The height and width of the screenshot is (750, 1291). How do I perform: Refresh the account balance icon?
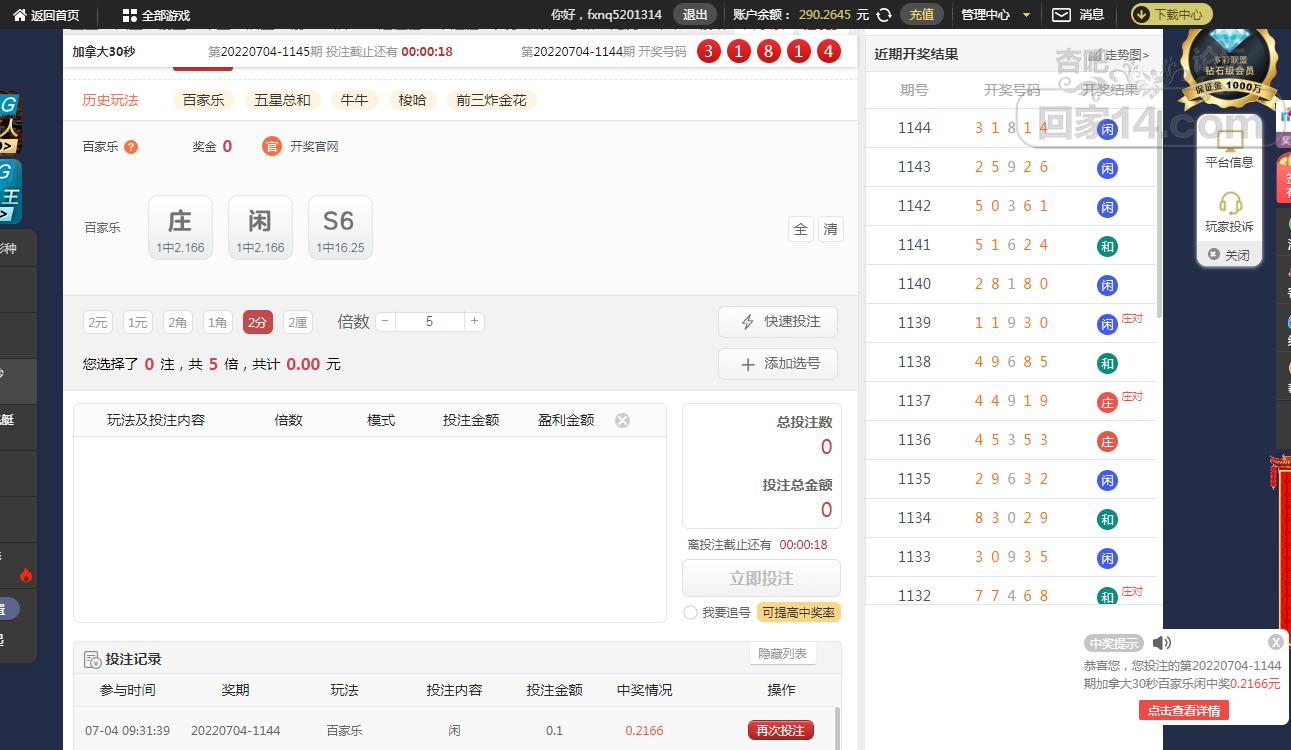[884, 15]
